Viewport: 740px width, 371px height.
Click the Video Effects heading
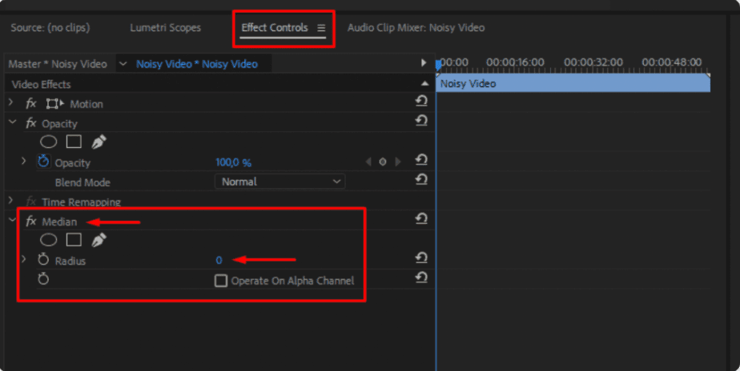click(x=42, y=84)
